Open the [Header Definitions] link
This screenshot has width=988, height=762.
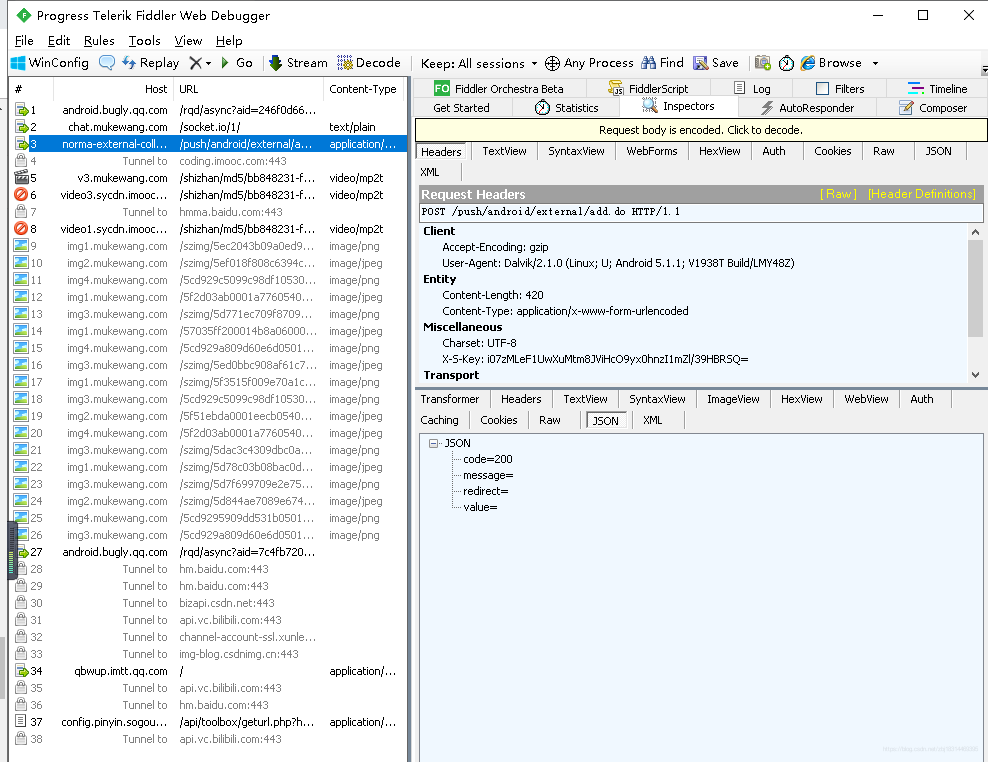coord(922,194)
